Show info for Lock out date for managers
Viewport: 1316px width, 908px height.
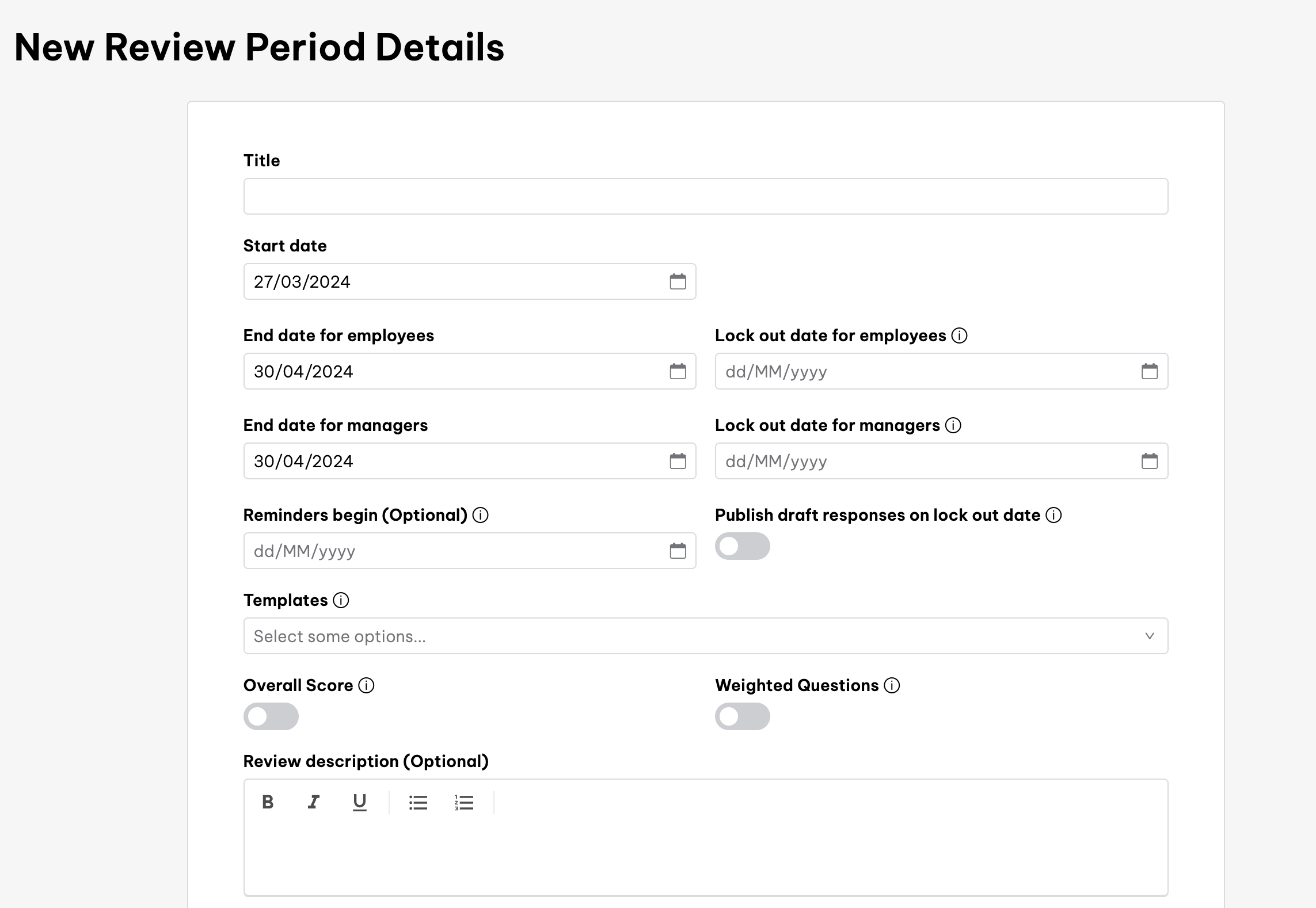tap(953, 425)
